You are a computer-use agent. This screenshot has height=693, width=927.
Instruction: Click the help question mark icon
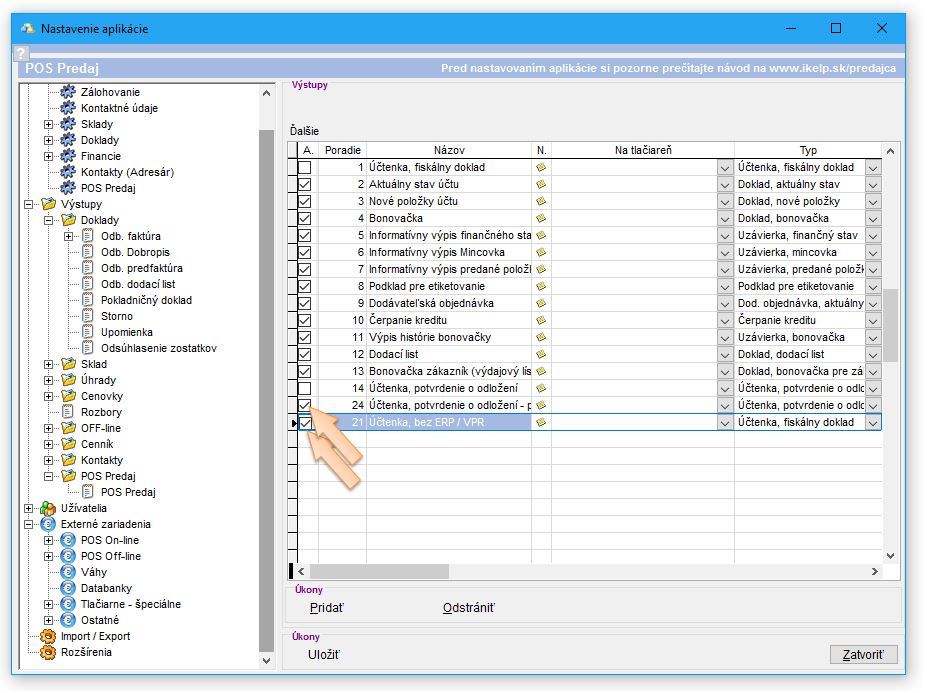tap(21, 53)
